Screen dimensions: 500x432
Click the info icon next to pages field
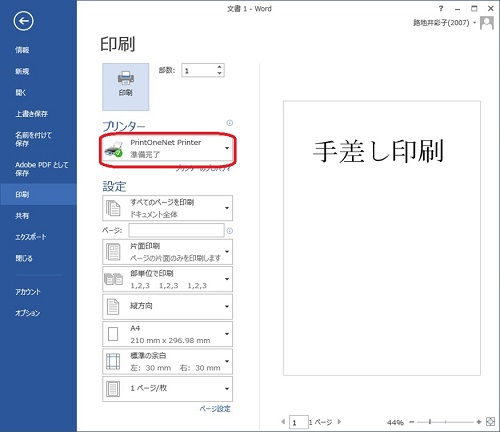[x=230, y=231]
